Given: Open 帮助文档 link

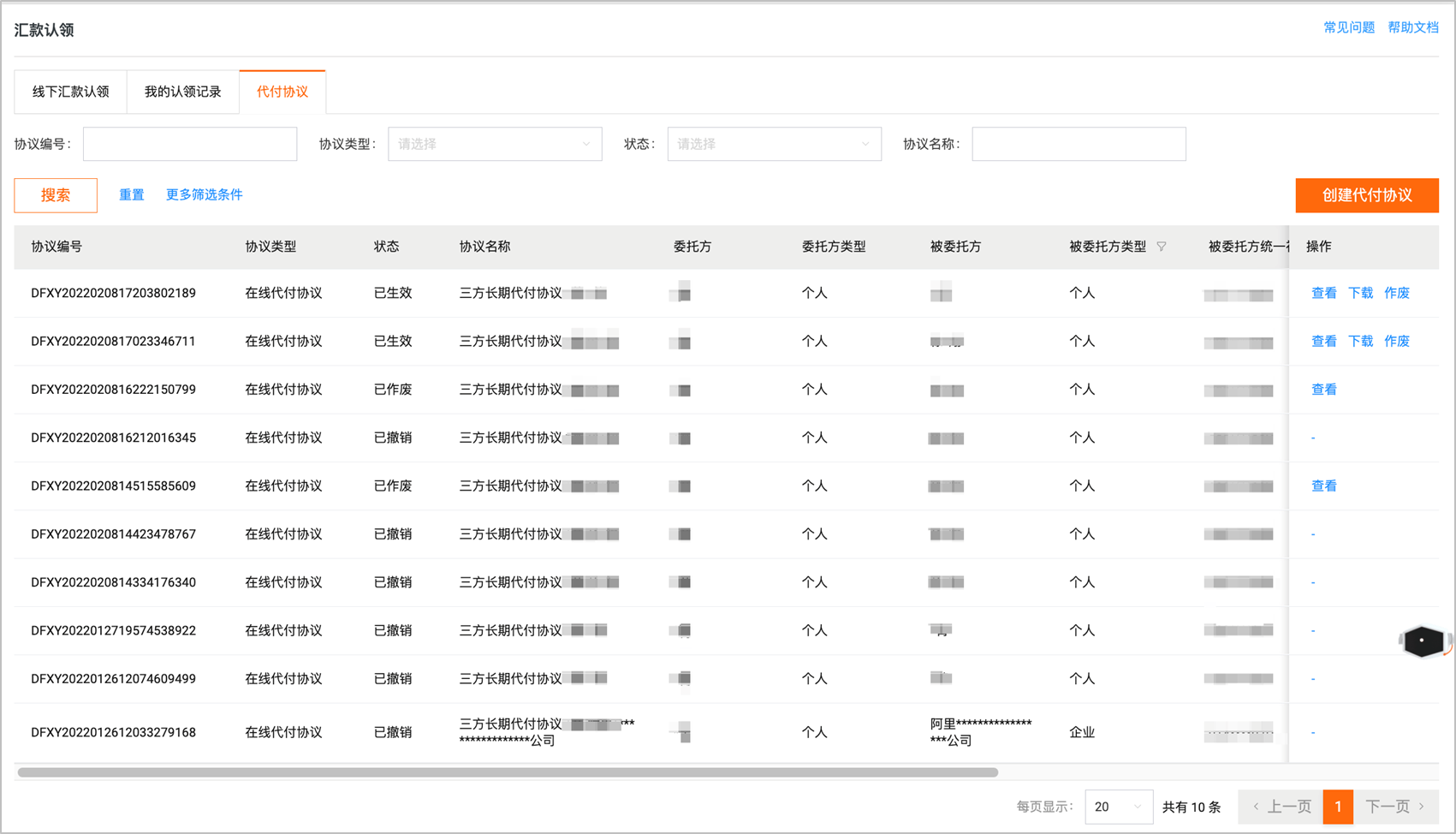Looking at the screenshot, I should pyautogui.click(x=1413, y=27).
